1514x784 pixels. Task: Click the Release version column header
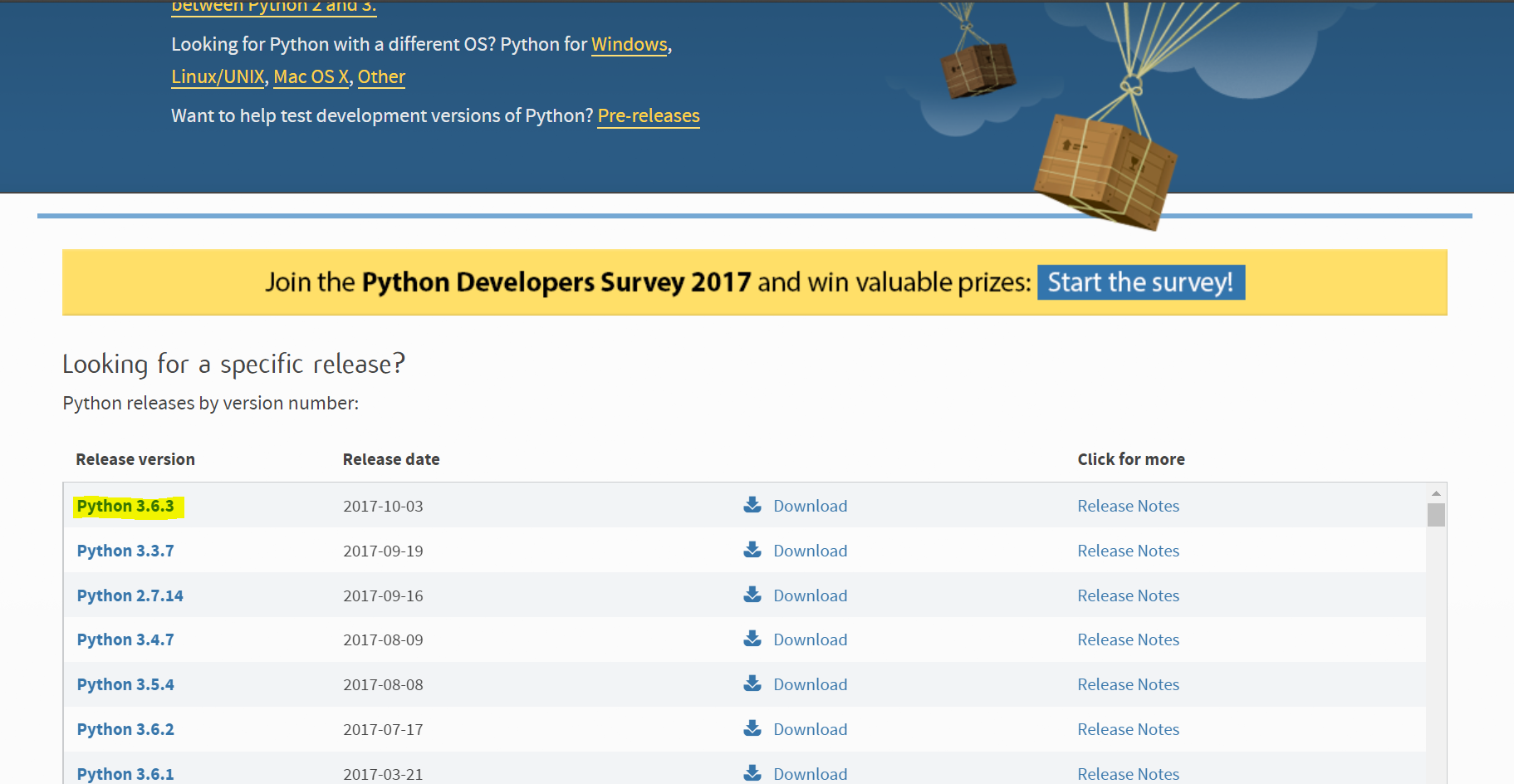135,459
